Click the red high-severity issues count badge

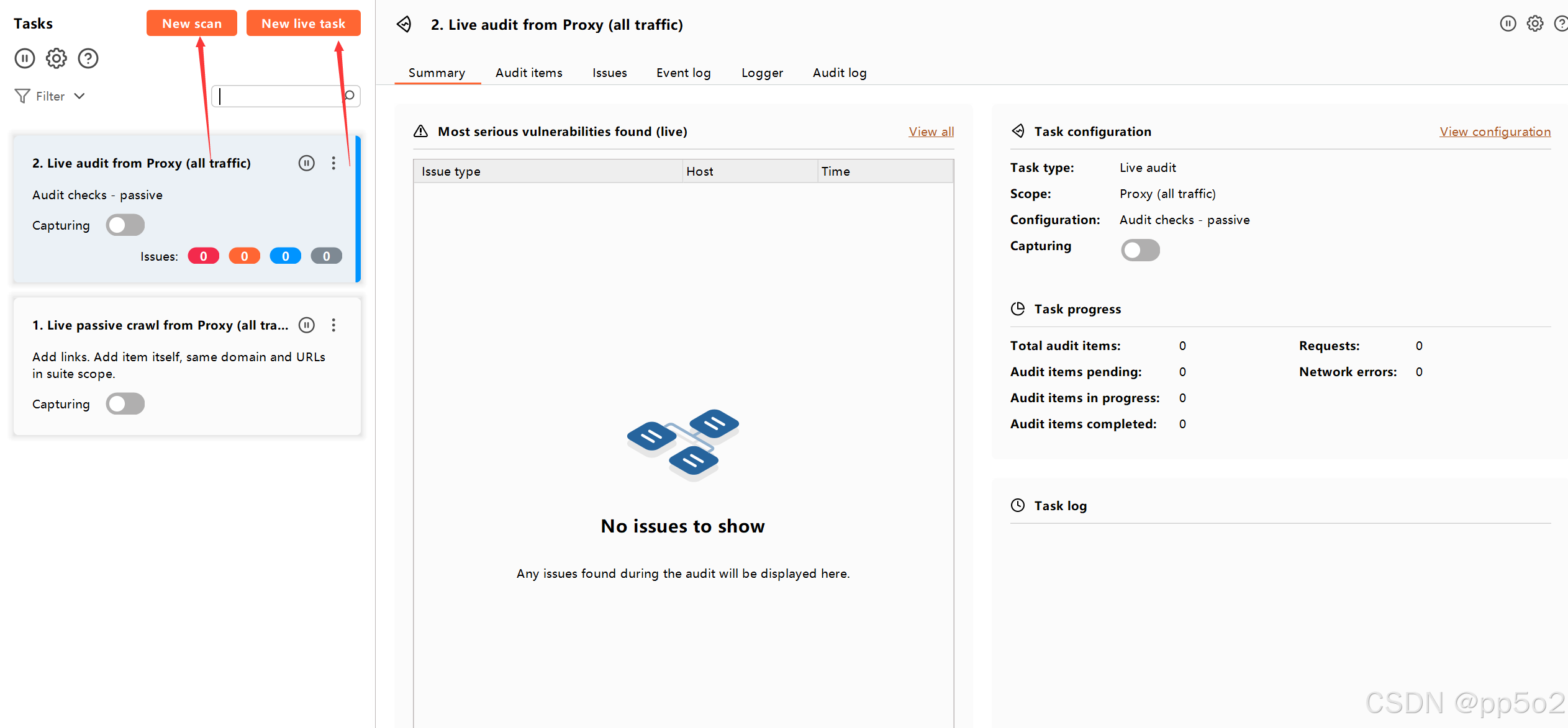tap(203, 256)
